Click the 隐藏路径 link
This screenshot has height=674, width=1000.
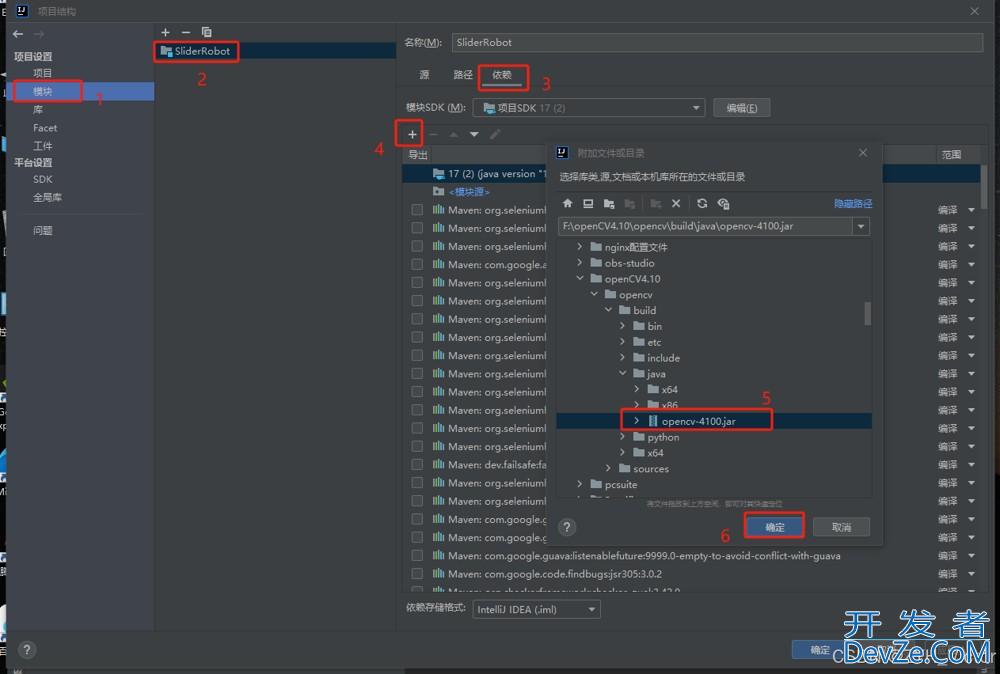pyautogui.click(x=853, y=203)
